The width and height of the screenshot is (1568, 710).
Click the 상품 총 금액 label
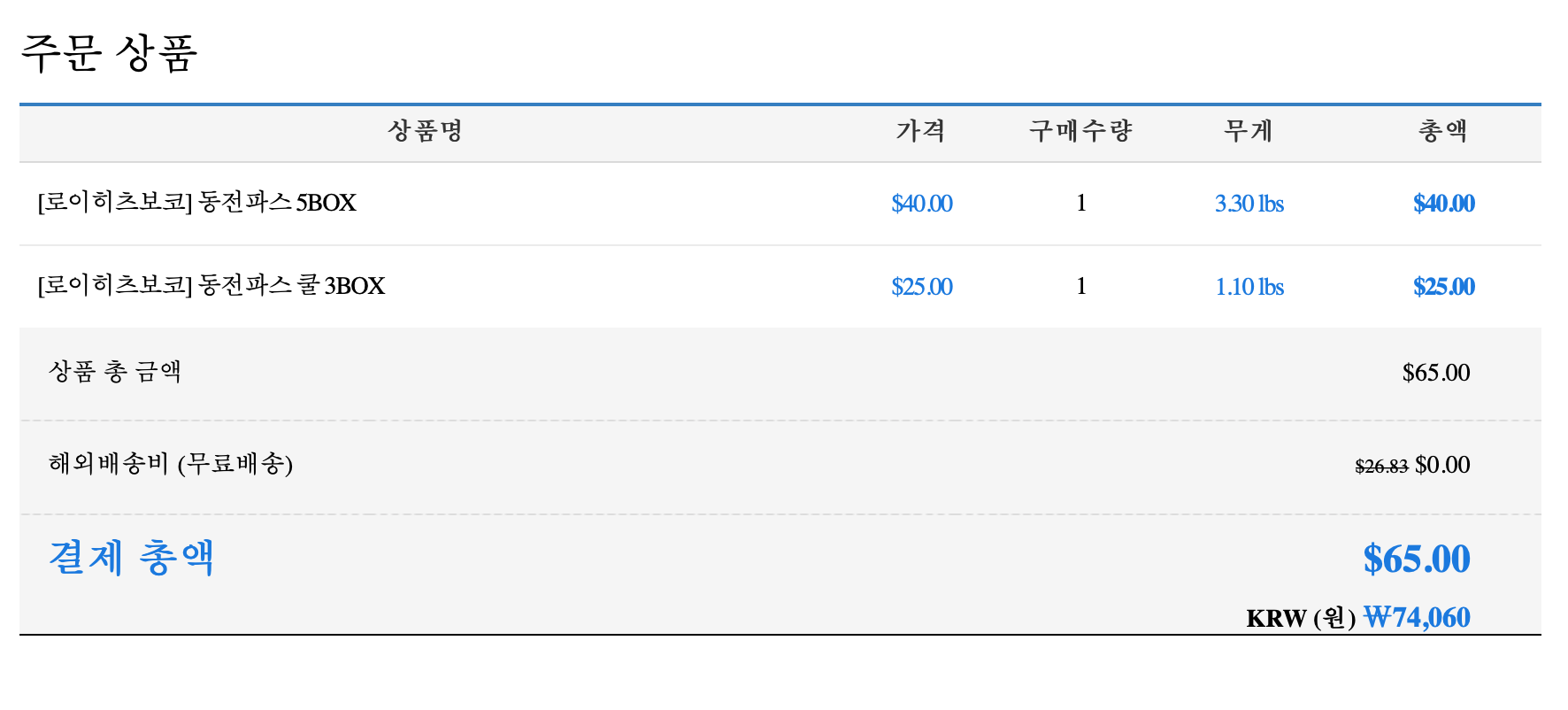point(115,372)
